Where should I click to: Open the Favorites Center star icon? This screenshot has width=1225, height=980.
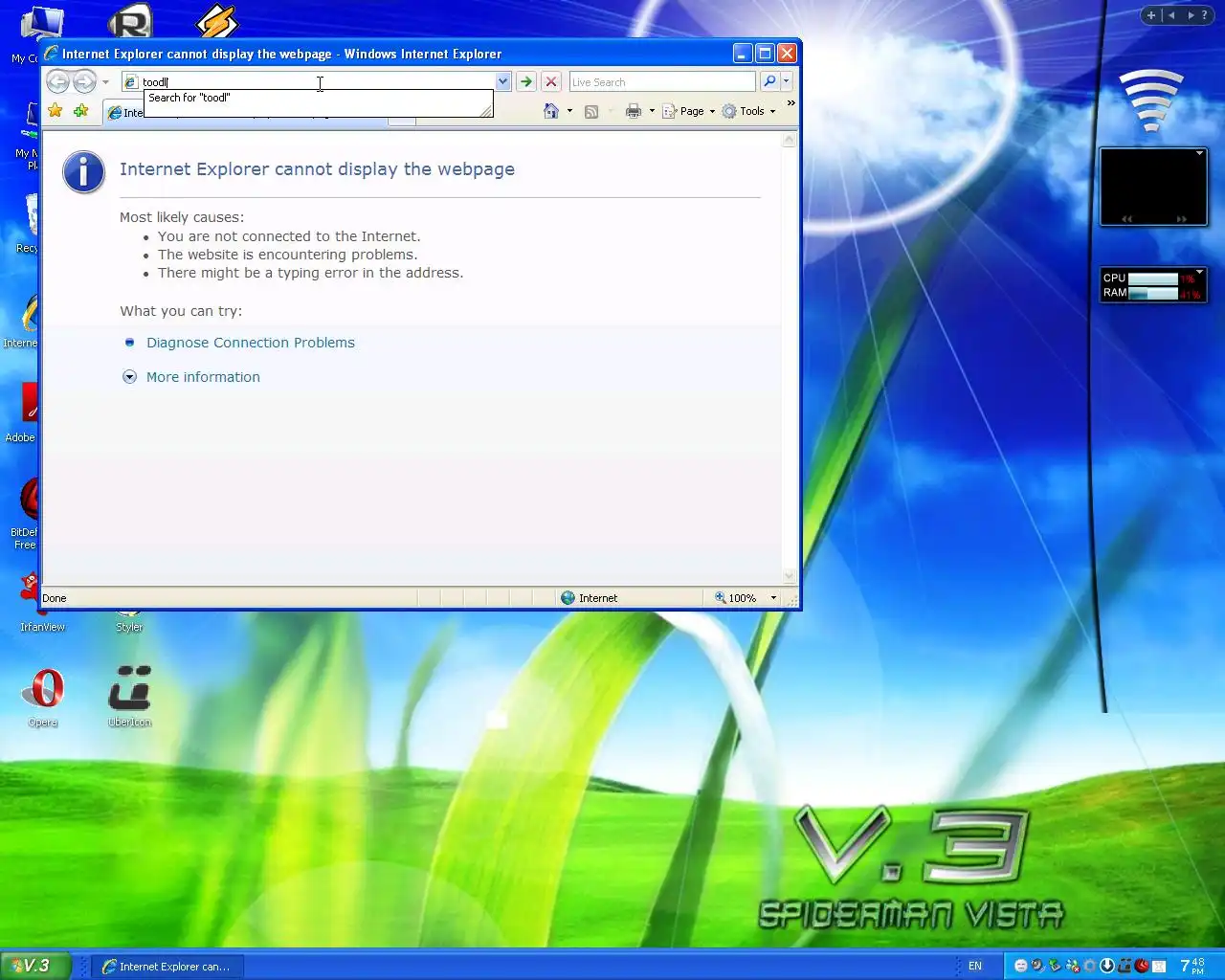[56, 111]
